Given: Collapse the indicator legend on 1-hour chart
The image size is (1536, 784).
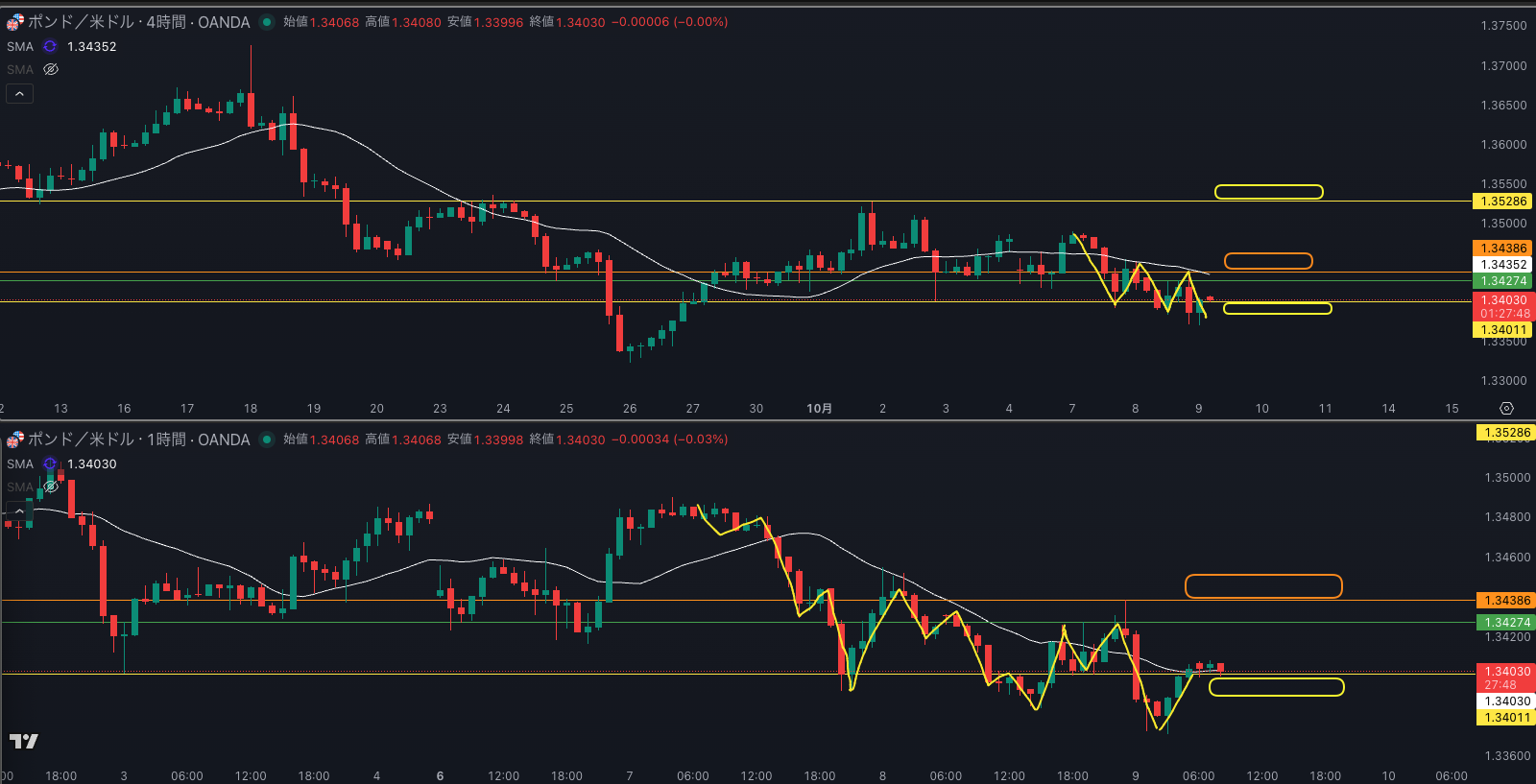Looking at the screenshot, I should pyautogui.click(x=19, y=511).
